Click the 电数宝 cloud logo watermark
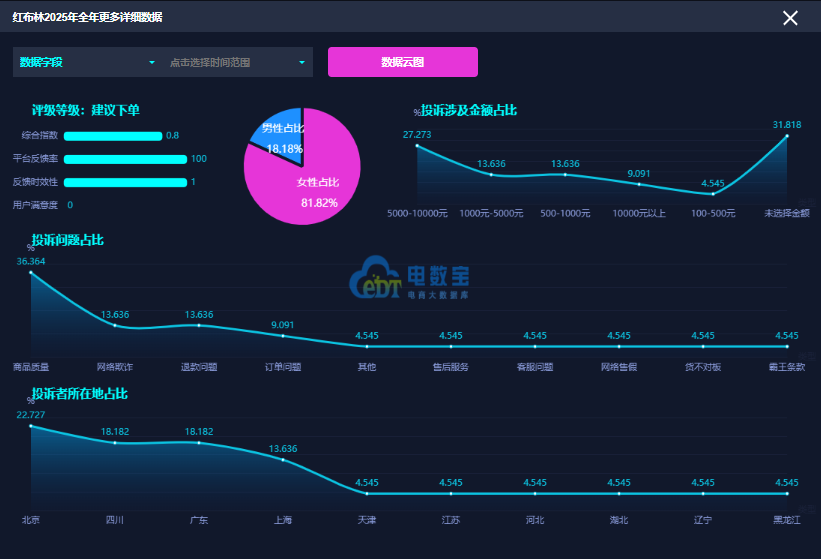 (x=409, y=277)
